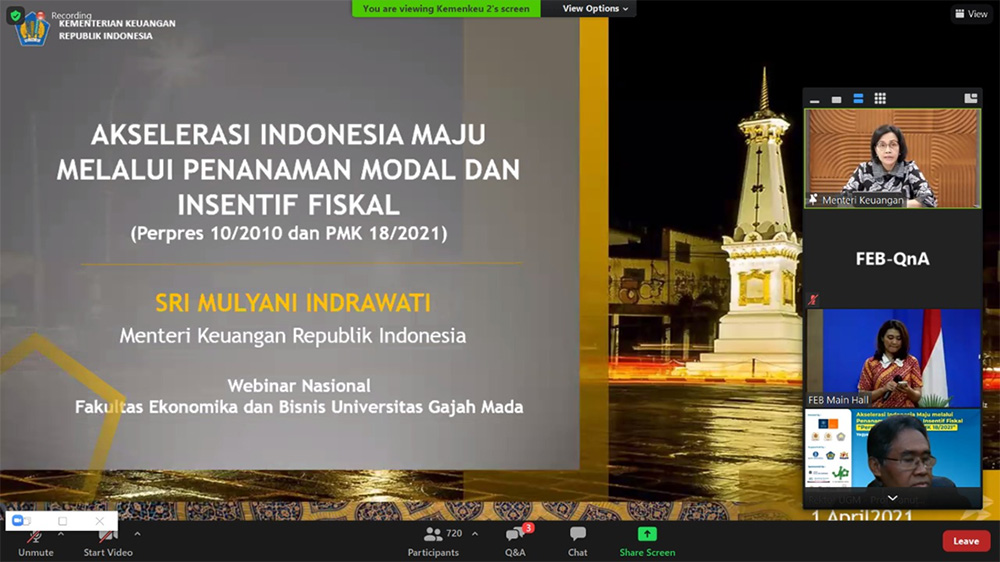Click the green Share Screen icon
1000x562 pixels.
647,535
